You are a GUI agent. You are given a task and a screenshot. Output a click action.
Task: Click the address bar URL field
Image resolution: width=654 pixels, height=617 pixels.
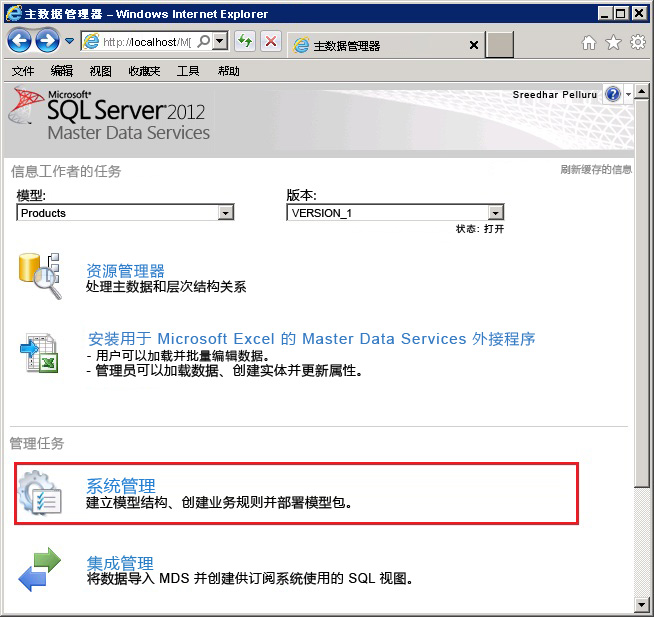140,42
